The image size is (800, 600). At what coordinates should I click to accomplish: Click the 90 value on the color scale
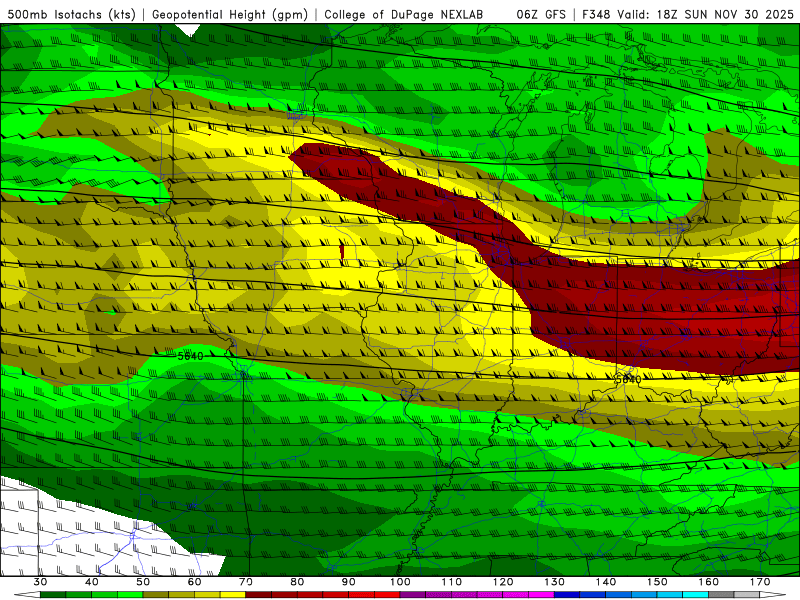tap(349, 582)
